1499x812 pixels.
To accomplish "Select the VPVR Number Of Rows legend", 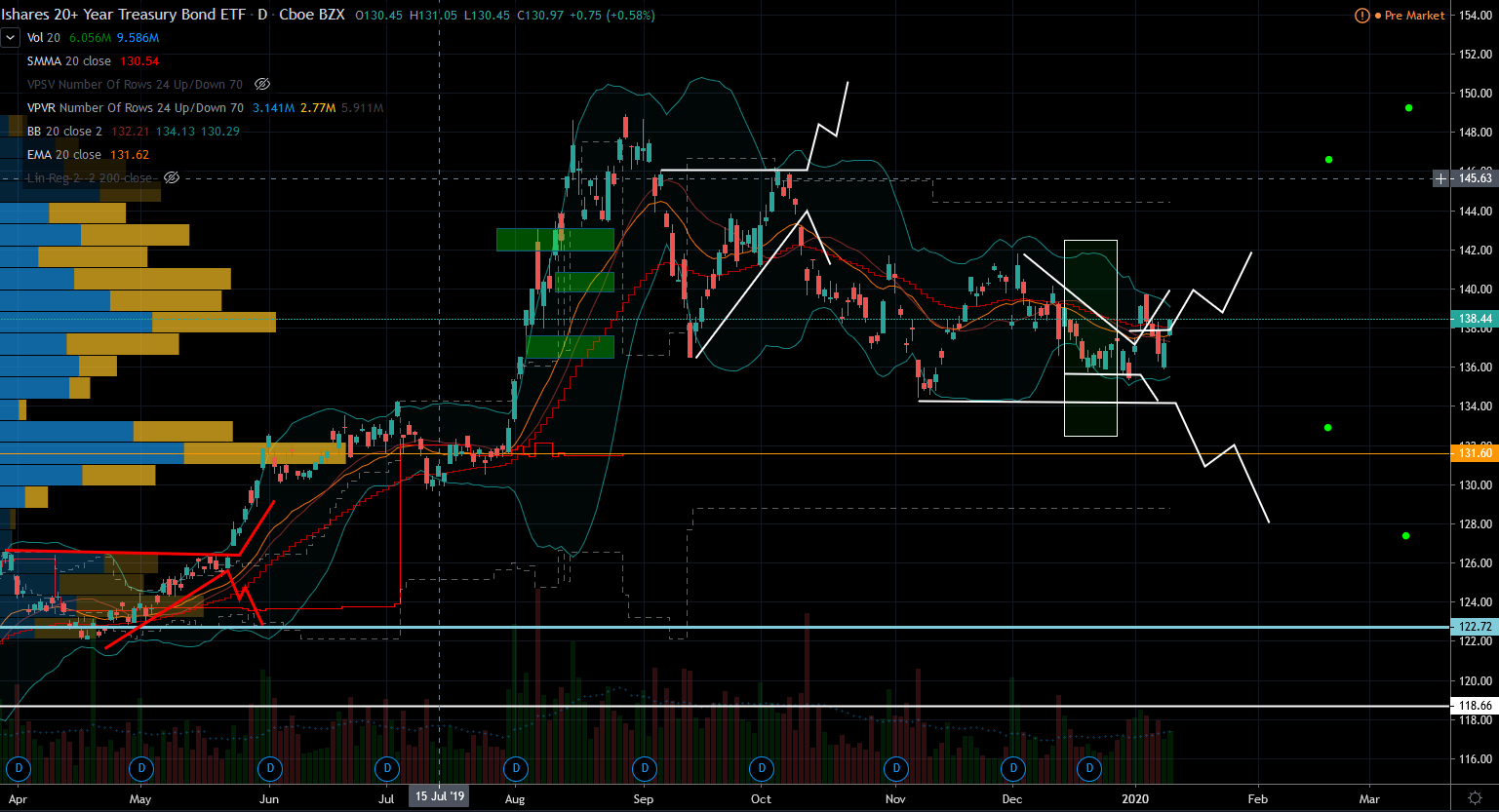I will (135, 108).
